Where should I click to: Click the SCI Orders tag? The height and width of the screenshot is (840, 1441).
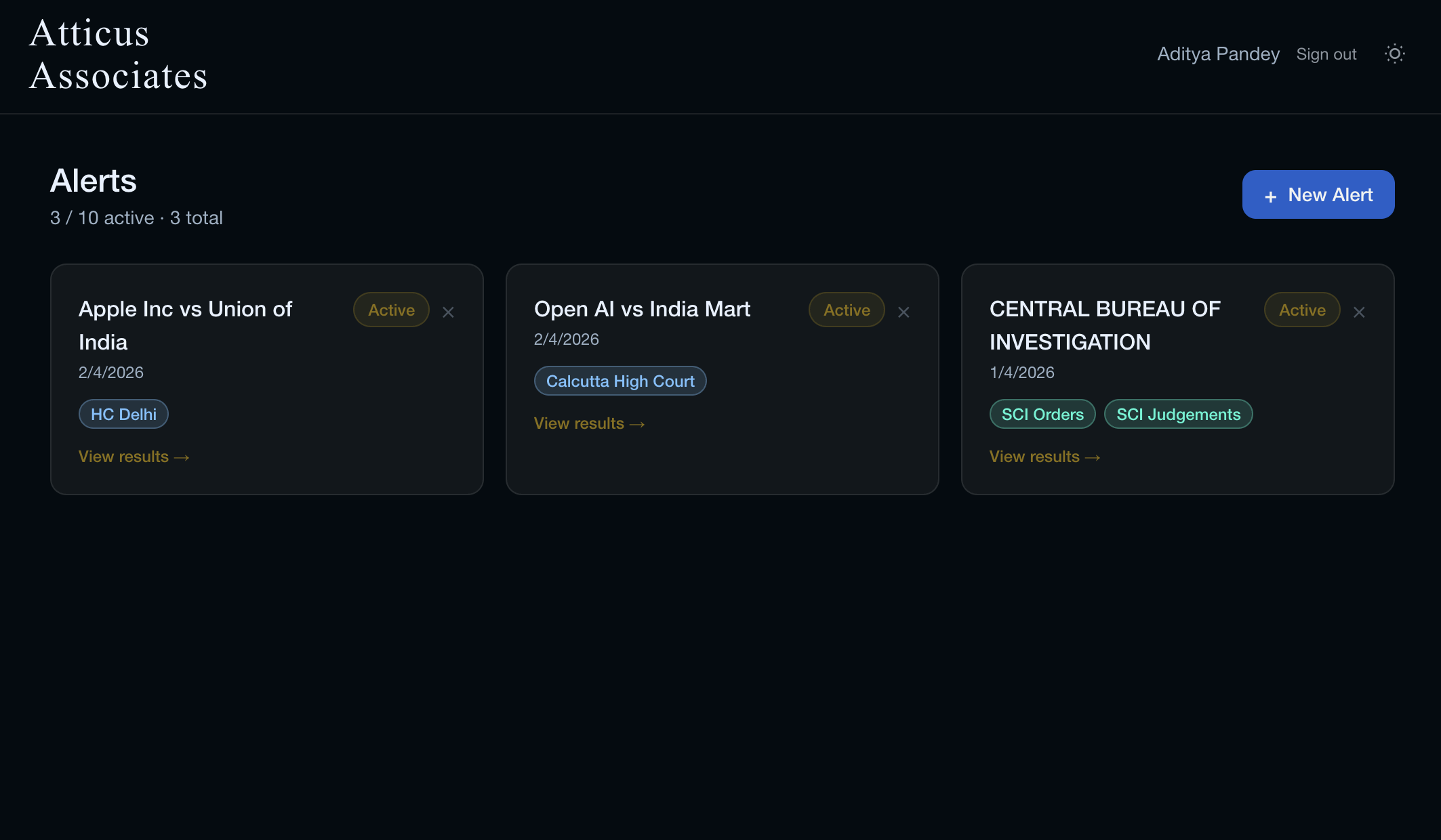click(1042, 414)
